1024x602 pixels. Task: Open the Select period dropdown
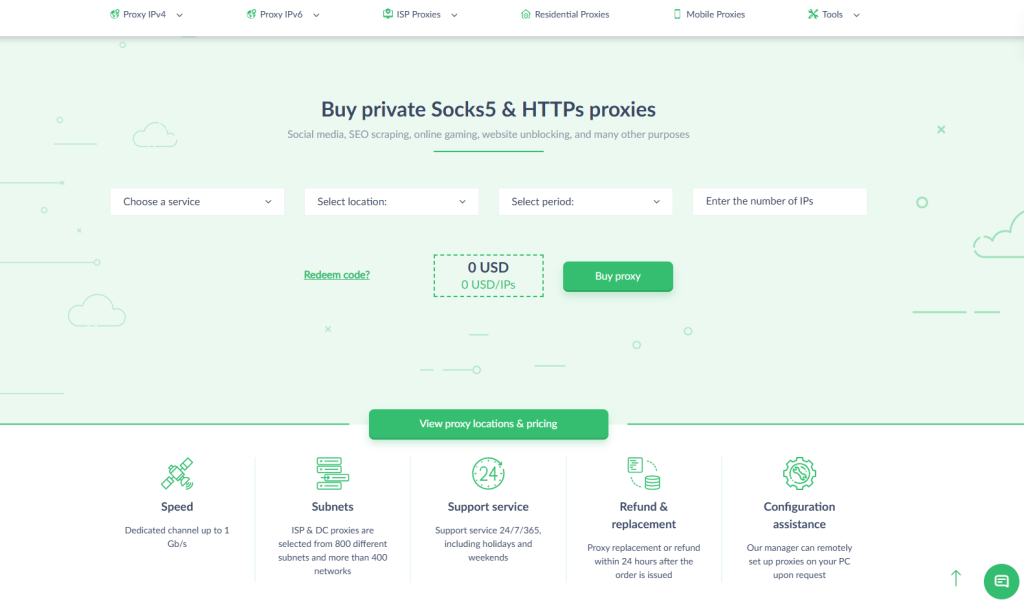585,202
